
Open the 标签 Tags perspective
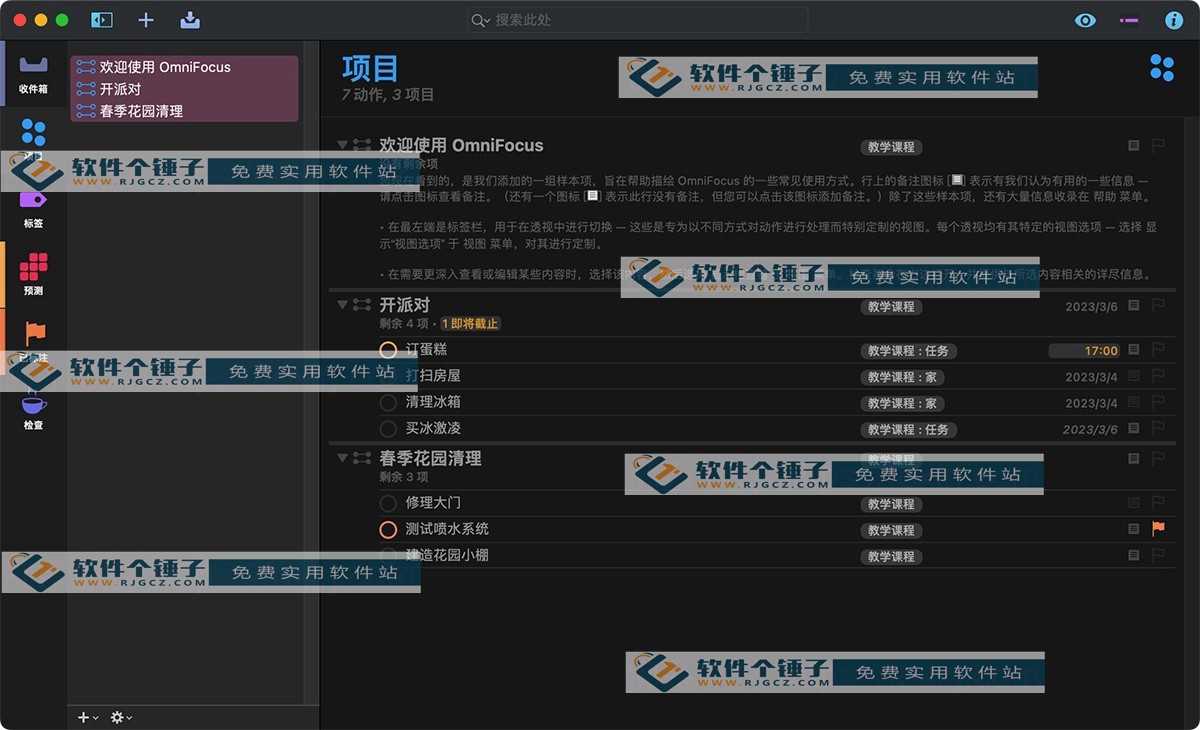pyautogui.click(x=34, y=207)
